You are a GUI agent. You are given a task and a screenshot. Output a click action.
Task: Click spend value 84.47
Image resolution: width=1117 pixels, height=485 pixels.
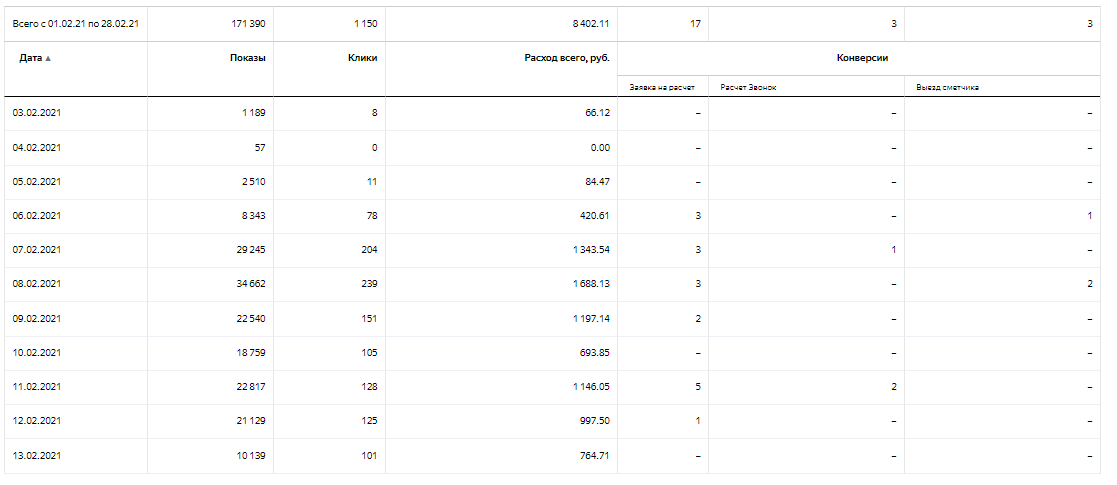tap(597, 181)
